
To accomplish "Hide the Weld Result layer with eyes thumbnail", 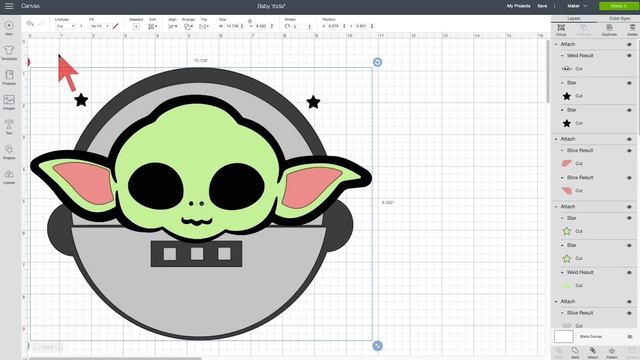I will click(629, 56).
